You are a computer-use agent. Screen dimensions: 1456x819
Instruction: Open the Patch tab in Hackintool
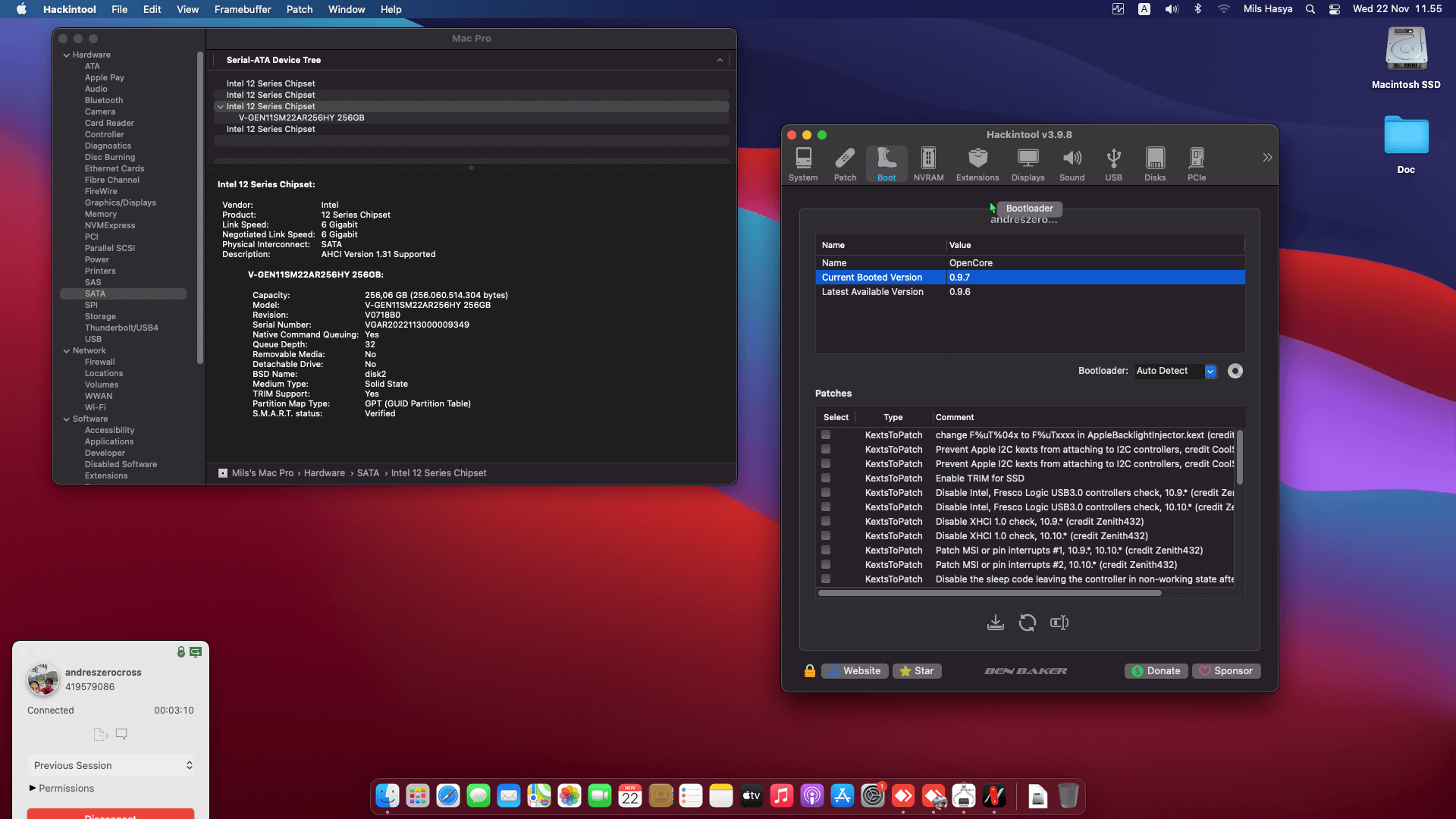845,164
